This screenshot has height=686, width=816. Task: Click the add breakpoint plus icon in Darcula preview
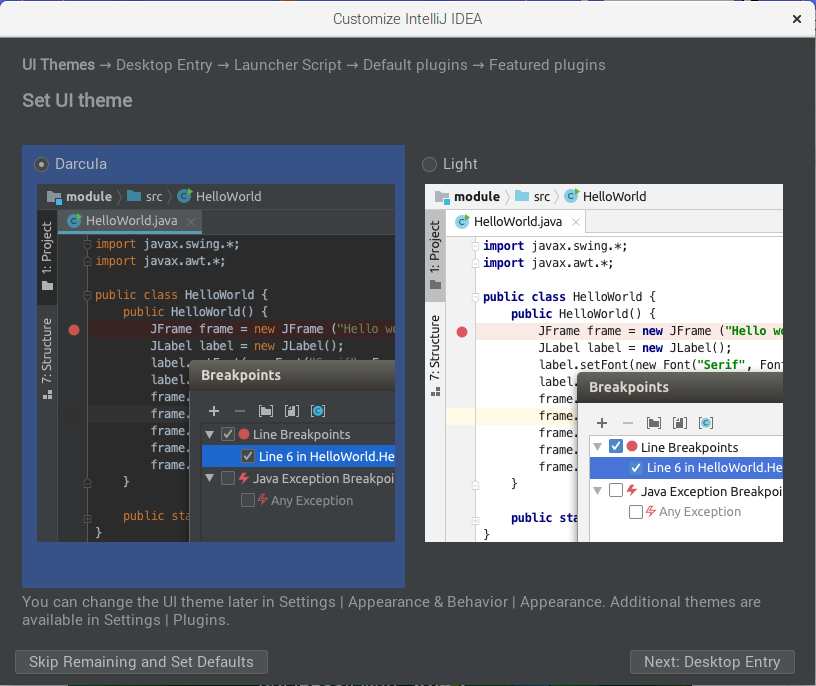coord(213,411)
